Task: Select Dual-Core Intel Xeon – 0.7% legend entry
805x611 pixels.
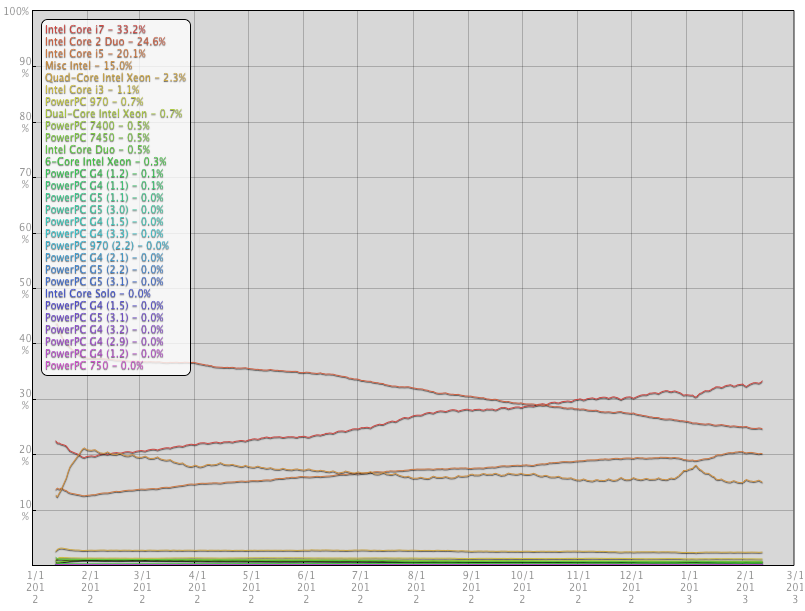Action: (x=113, y=114)
